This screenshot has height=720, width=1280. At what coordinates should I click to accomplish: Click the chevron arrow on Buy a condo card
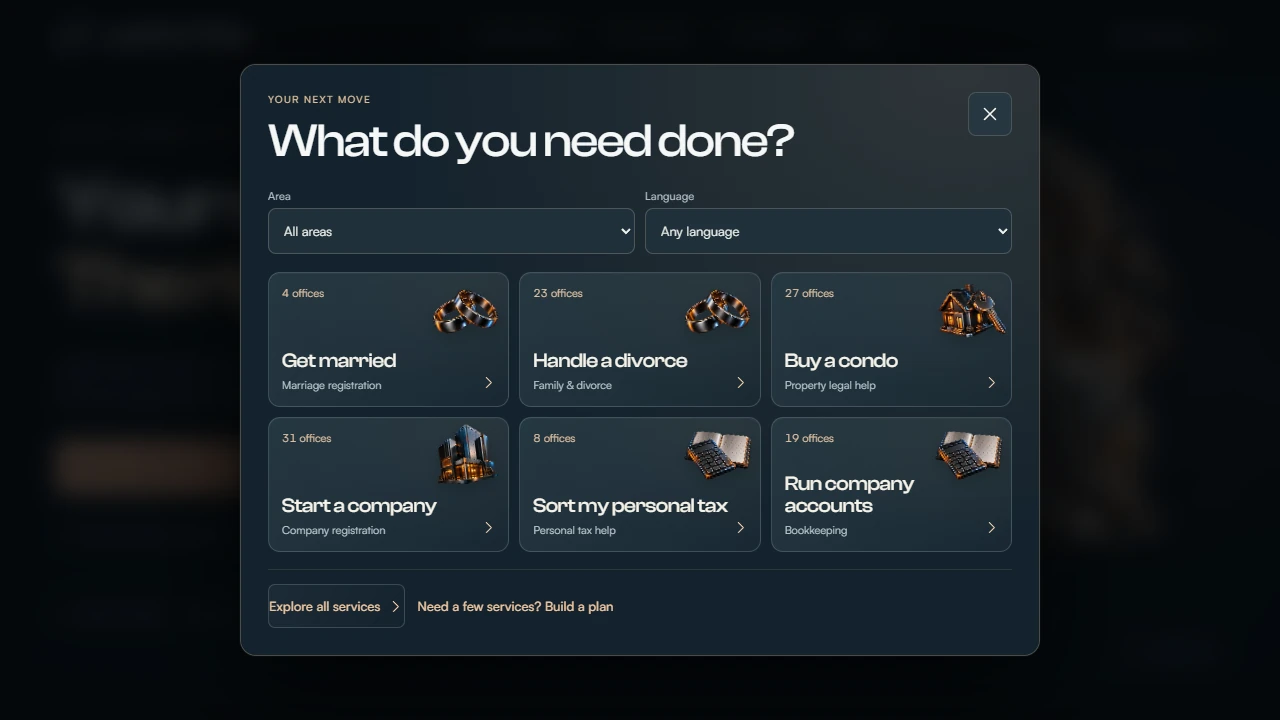pos(992,383)
